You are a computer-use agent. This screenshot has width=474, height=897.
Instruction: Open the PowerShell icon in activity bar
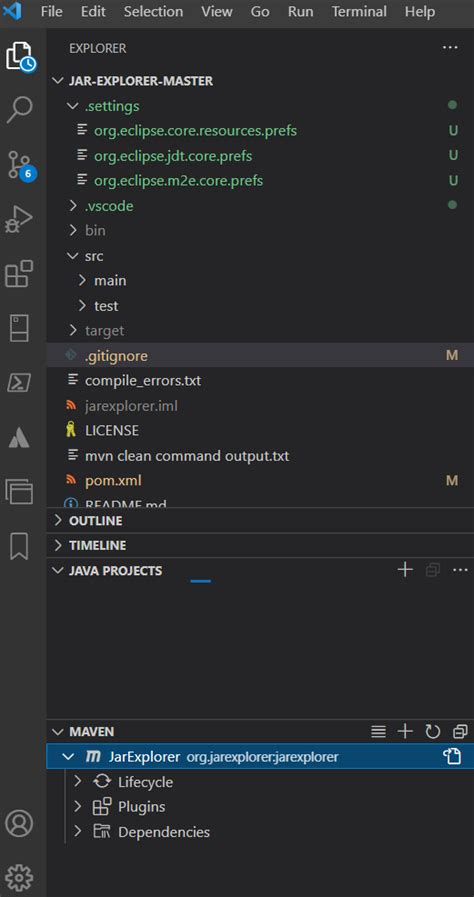(x=19, y=383)
